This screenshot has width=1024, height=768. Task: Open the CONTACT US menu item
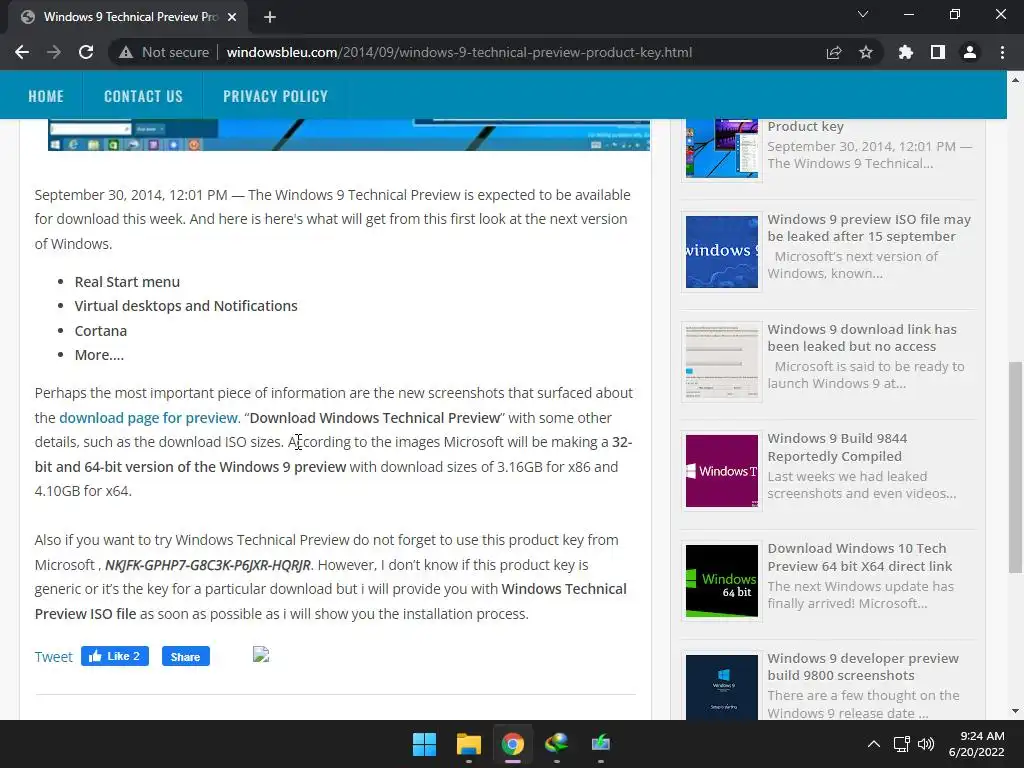point(143,96)
